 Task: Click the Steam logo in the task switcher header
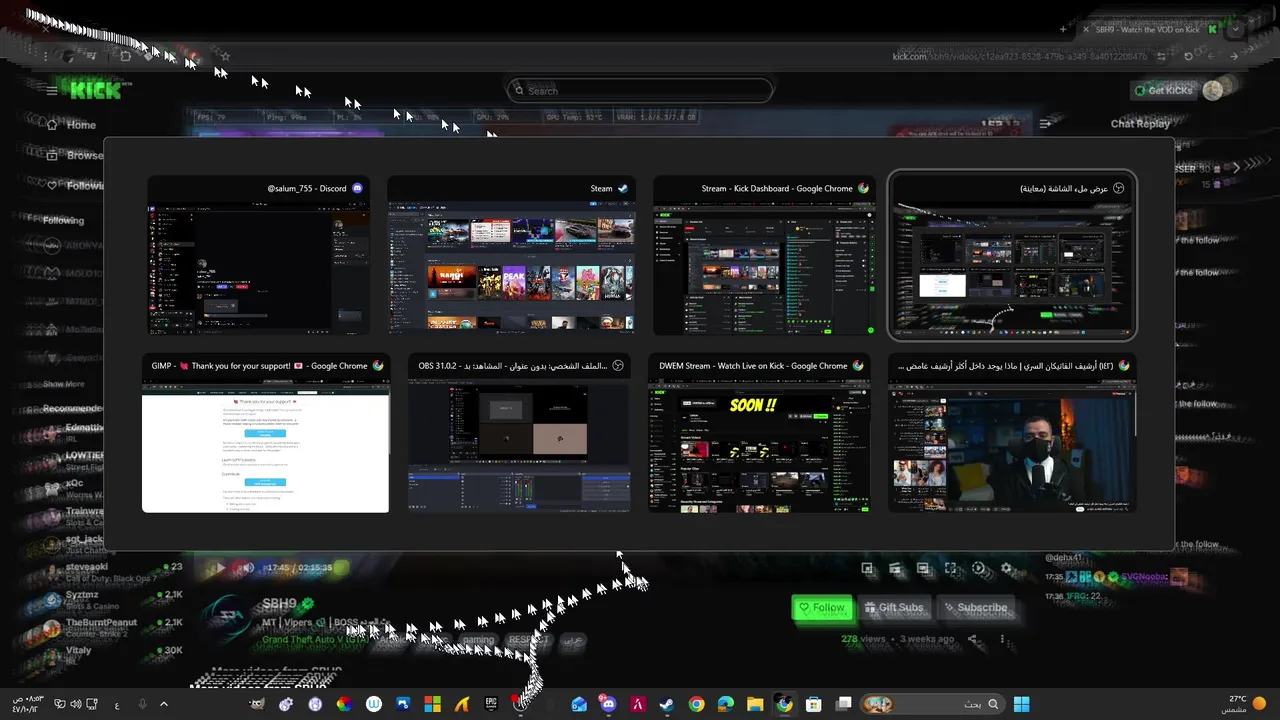pos(623,188)
